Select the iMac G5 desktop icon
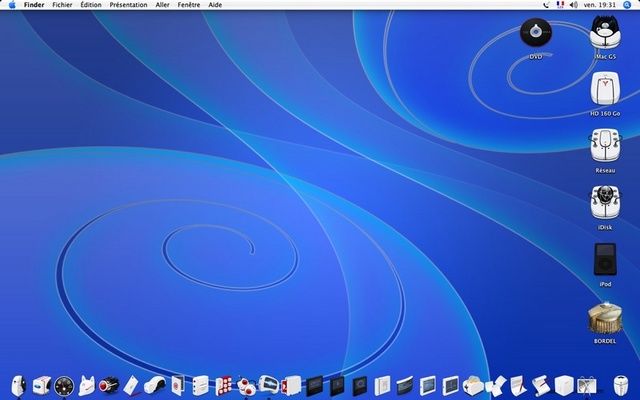 pyautogui.click(x=605, y=32)
